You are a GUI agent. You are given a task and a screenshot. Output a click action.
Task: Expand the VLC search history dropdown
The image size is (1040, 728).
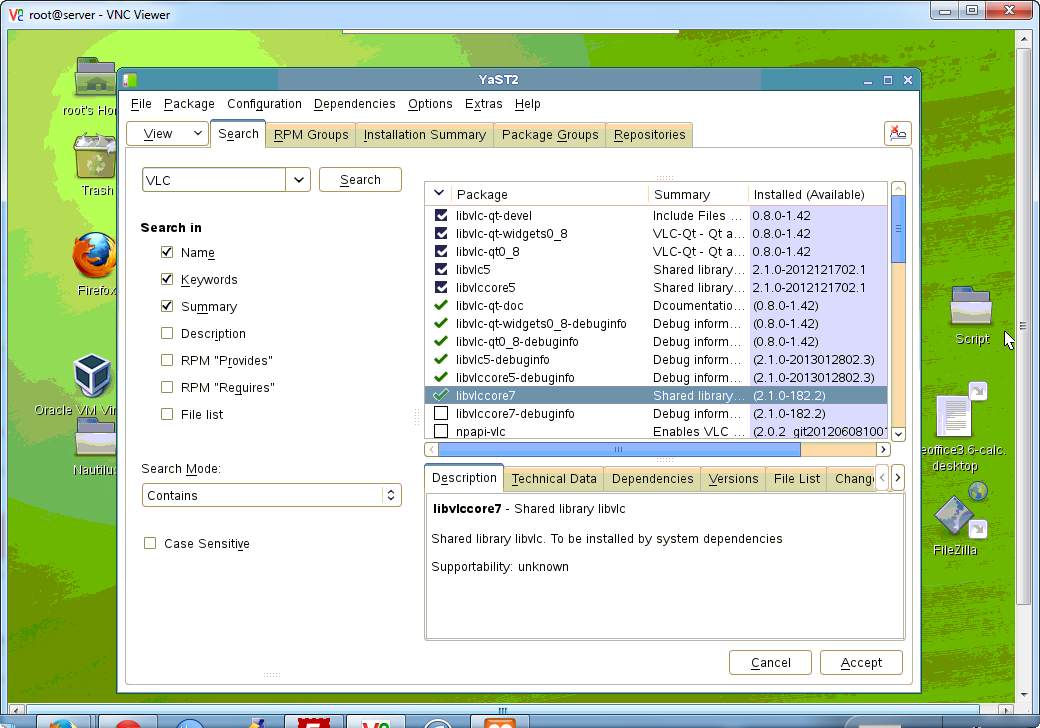click(x=298, y=180)
